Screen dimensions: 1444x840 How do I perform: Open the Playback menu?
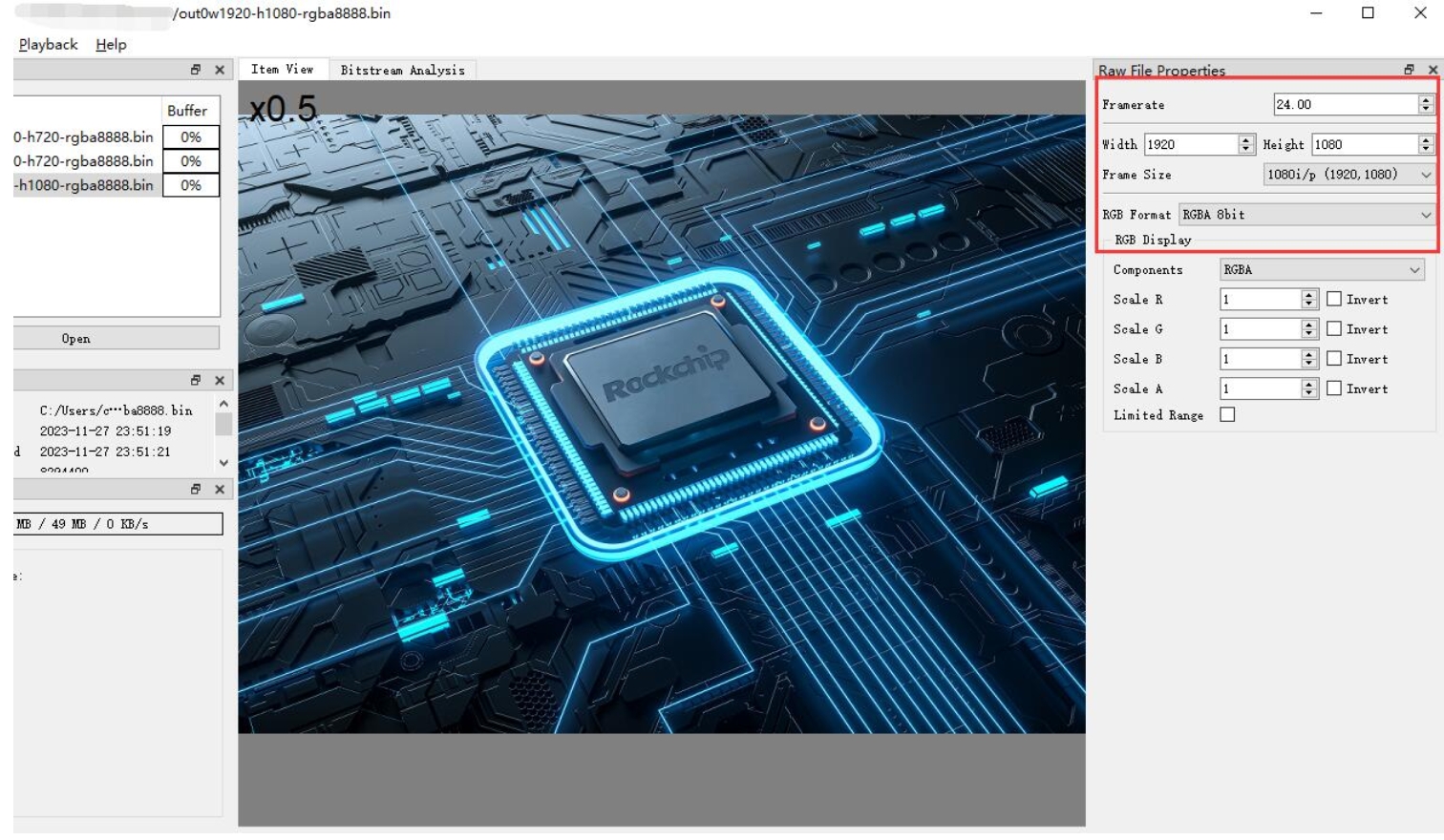pos(49,44)
